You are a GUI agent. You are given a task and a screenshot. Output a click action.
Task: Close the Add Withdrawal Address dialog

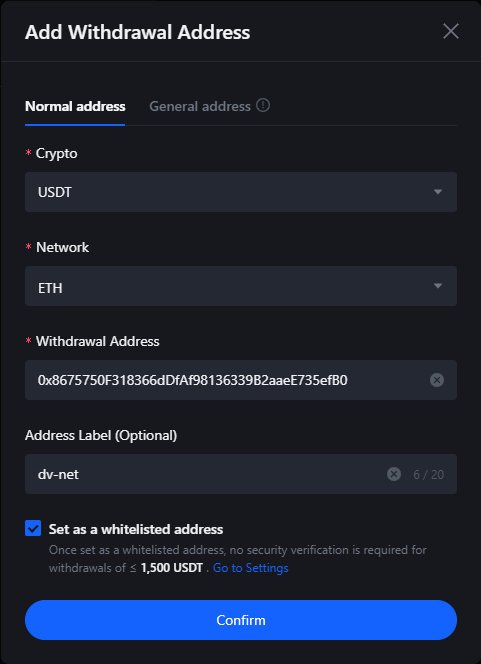451,31
